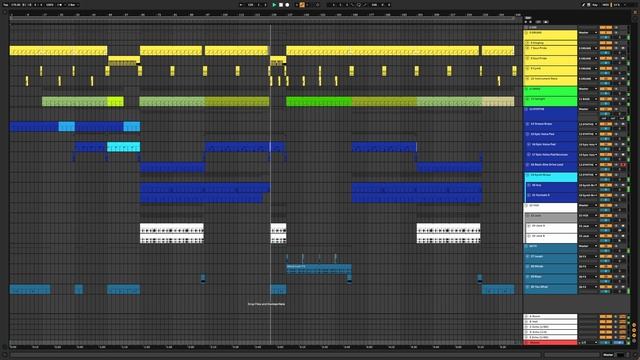Open output routing dropdown of 4 Melodic
This screenshot has width=640, height=360.
588,33
